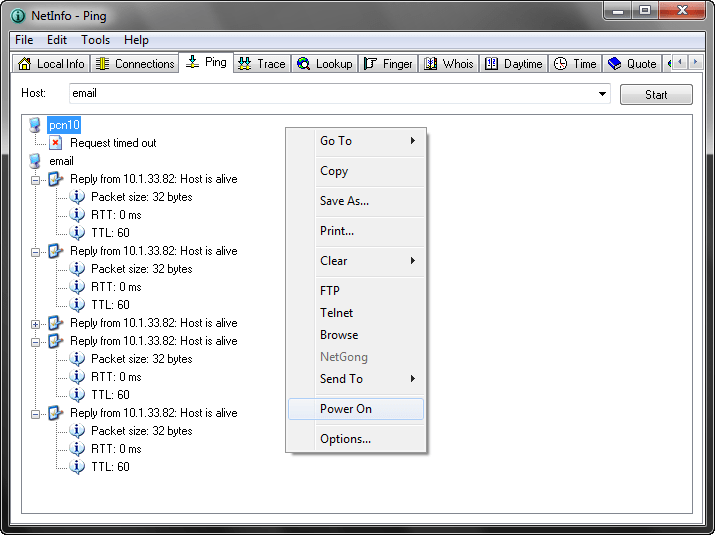This screenshot has width=715, height=535.
Task: Click the reply icon of the collapsed third reply
Action: [x=56, y=323]
